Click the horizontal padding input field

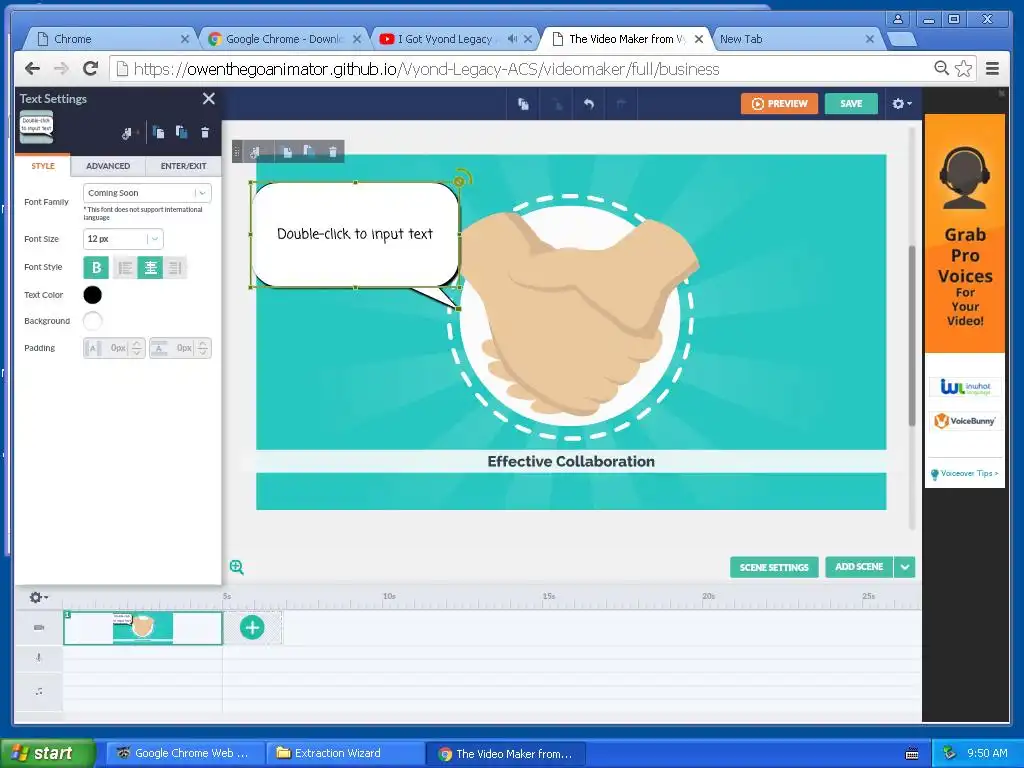[115, 348]
